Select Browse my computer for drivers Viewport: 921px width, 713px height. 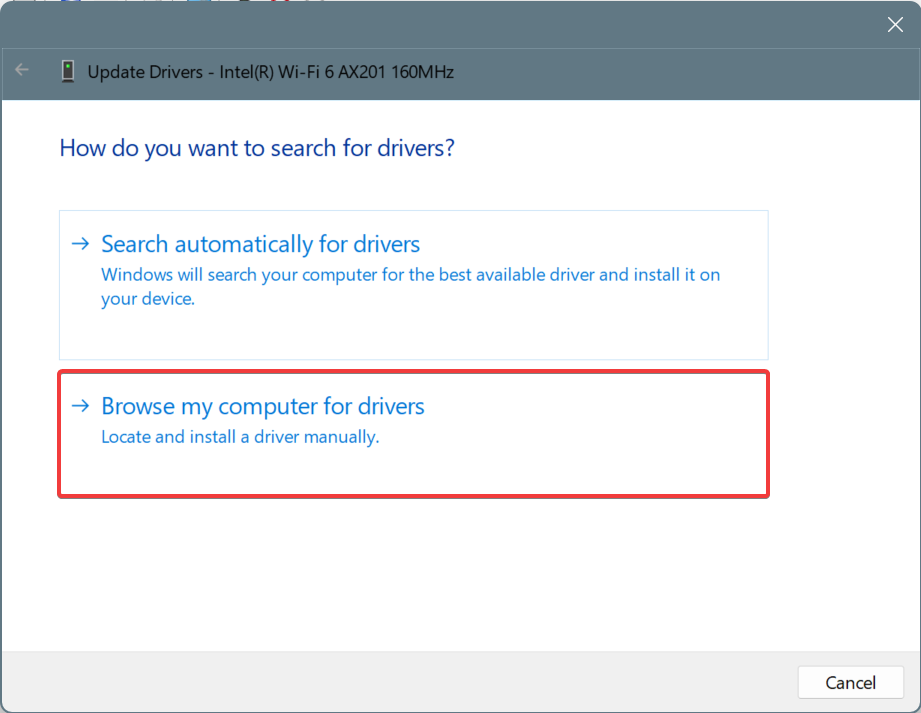414,434
